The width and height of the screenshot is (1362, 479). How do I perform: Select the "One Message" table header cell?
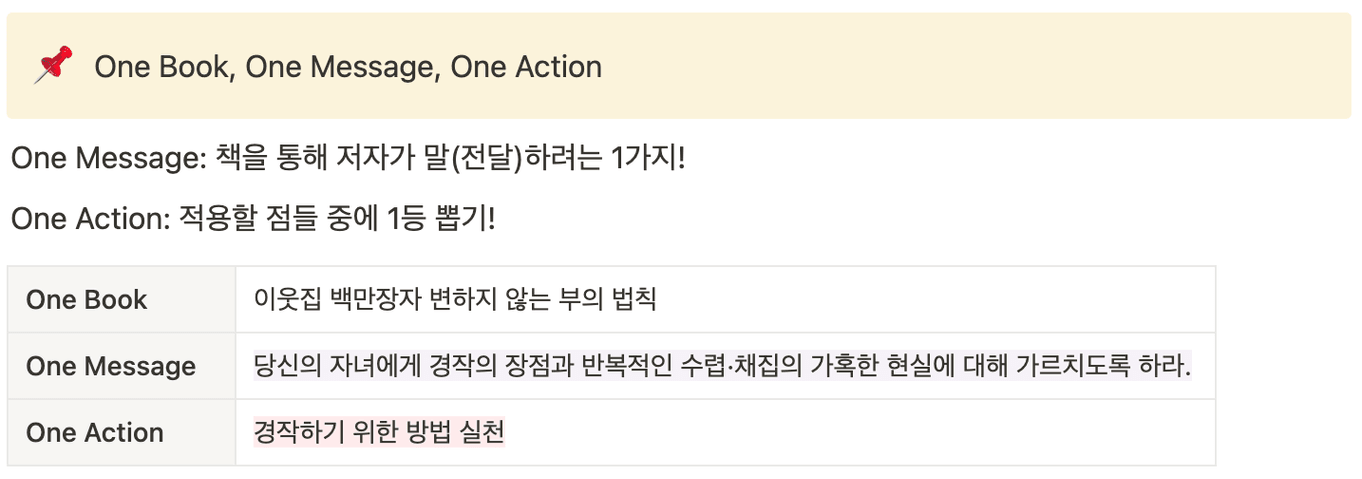pyautogui.click(x=122, y=366)
